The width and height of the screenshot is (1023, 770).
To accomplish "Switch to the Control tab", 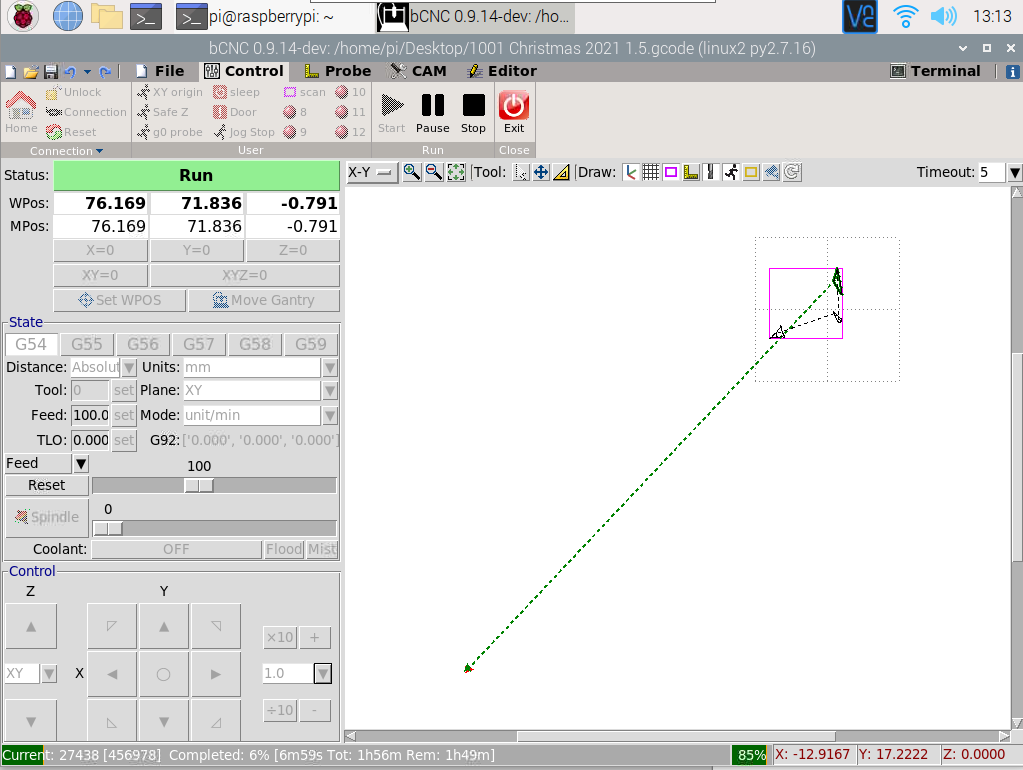I will [x=243, y=71].
